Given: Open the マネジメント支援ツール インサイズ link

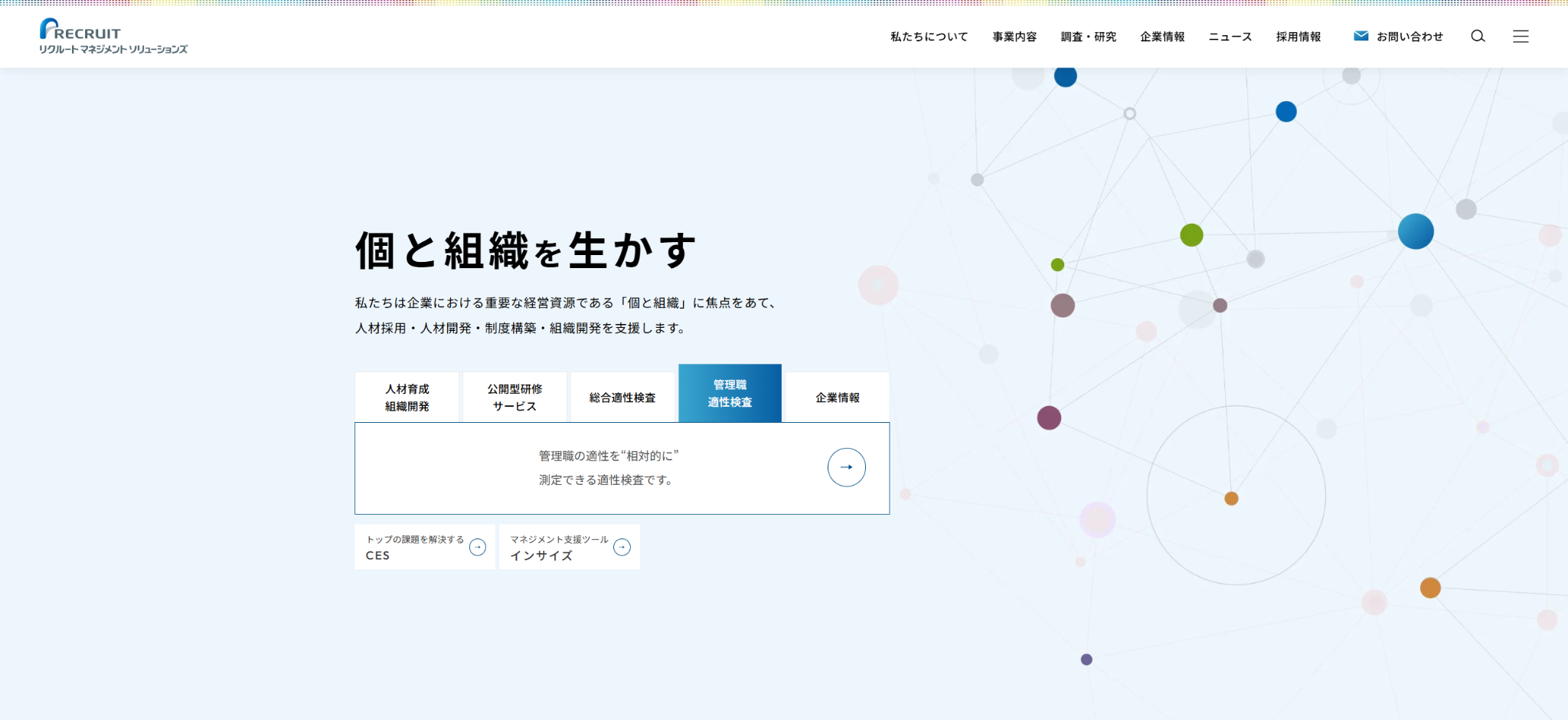Looking at the screenshot, I should tap(570, 547).
